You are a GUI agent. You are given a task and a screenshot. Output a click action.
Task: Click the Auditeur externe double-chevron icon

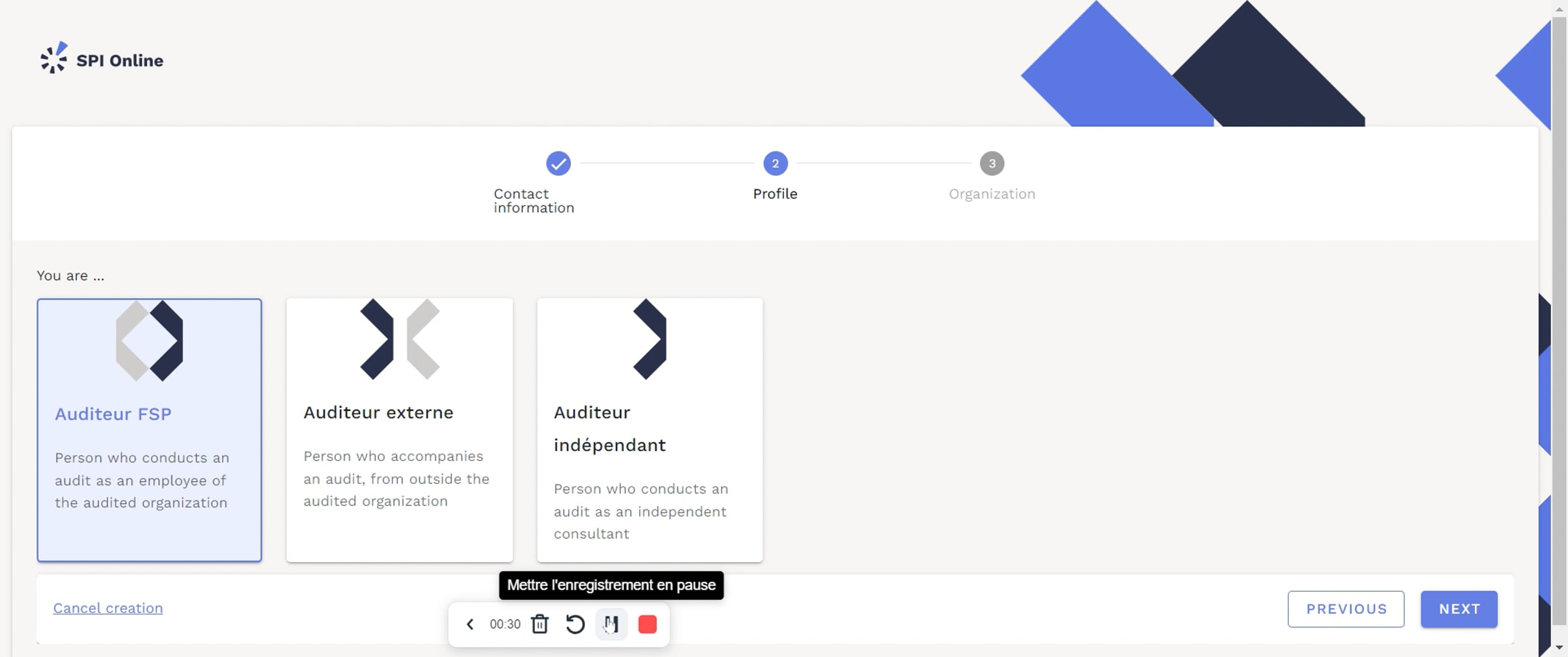tap(399, 339)
